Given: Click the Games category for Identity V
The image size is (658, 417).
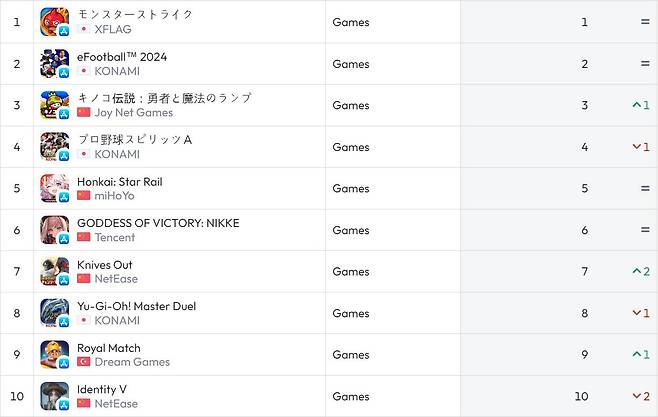Looking at the screenshot, I should click(351, 397).
